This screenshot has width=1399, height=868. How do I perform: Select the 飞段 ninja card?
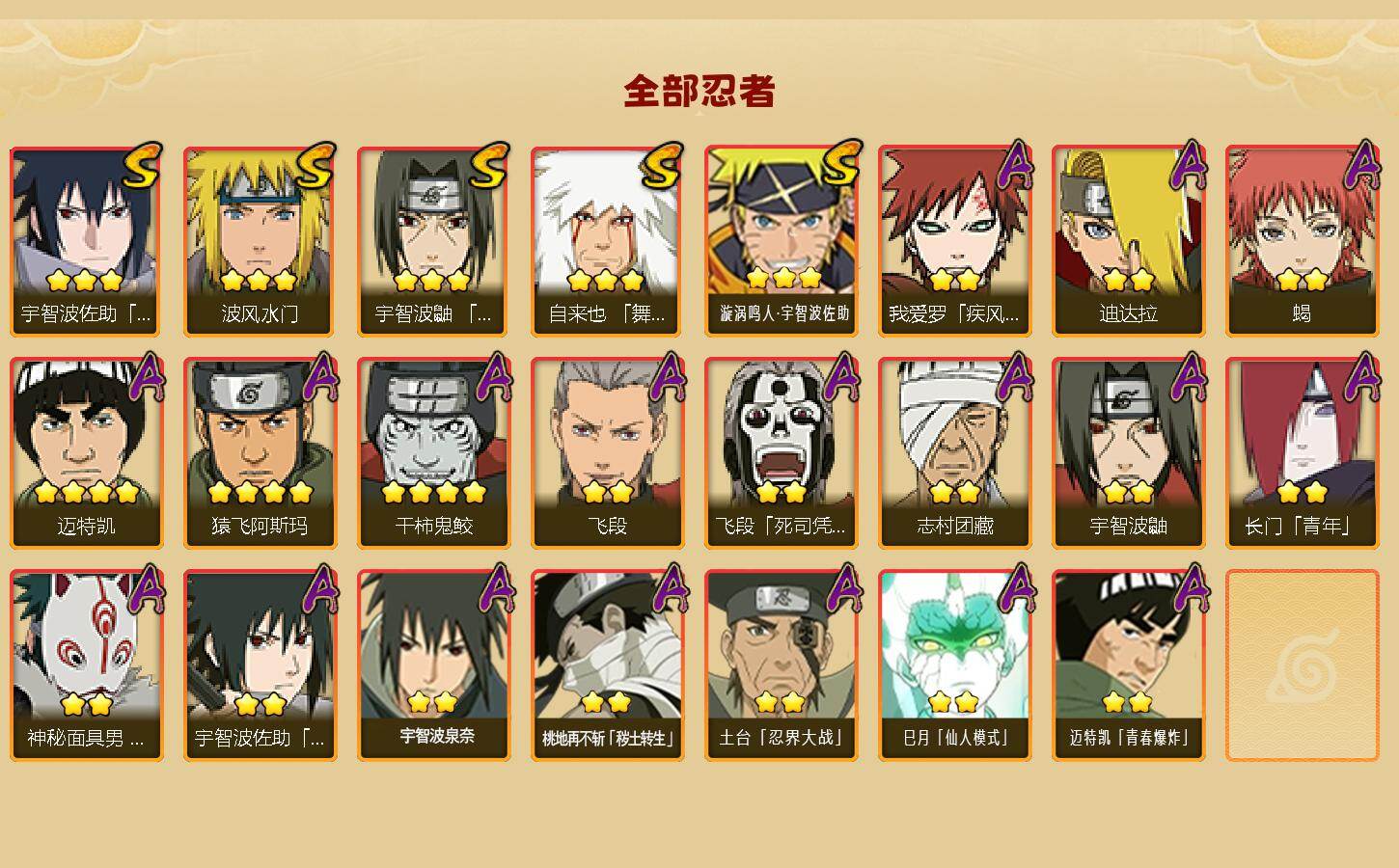click(607, 453)
